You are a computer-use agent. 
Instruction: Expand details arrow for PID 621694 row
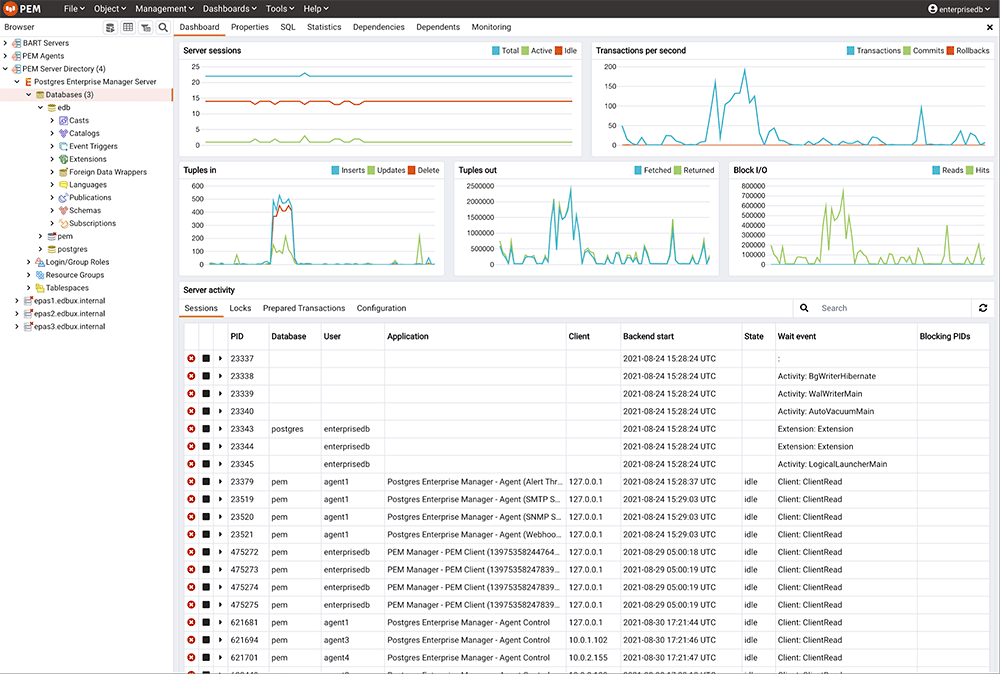click(220, 640)
